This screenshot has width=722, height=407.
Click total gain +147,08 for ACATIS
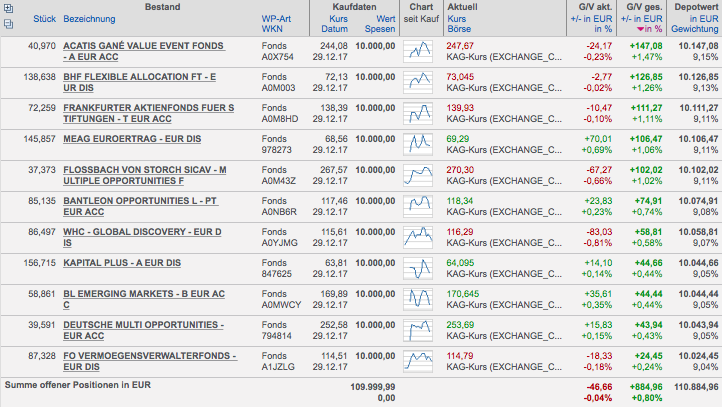(646, 46)
